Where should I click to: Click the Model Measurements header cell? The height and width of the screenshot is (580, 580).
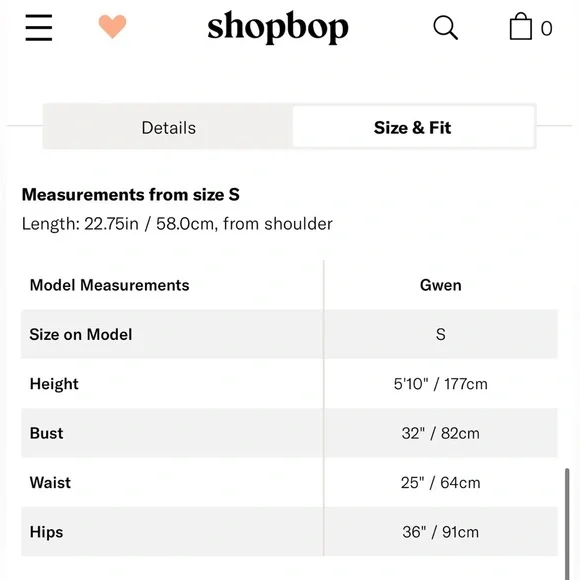109,285
